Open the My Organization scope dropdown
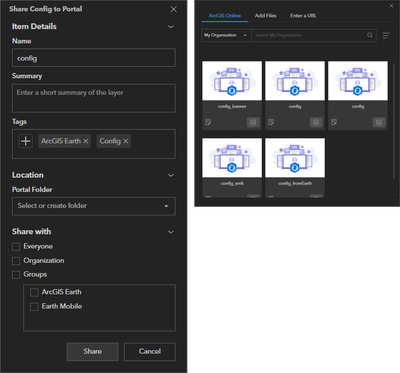The width and height of the screenshot is (400, 373). 226,35
